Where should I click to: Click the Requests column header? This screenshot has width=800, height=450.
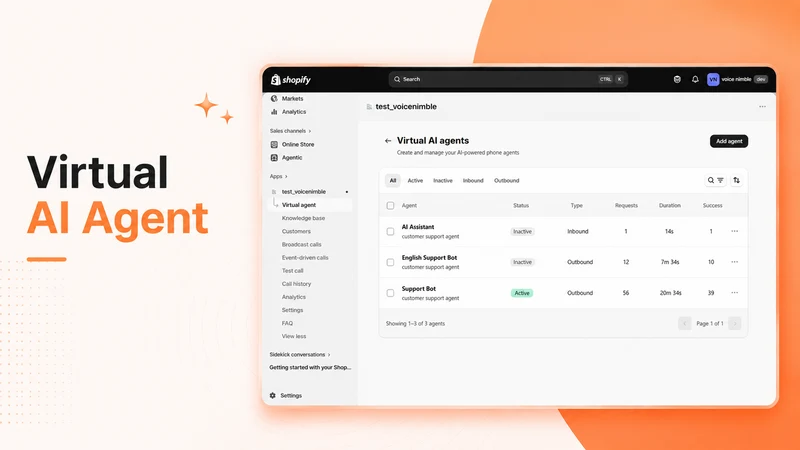pos(626,206)
